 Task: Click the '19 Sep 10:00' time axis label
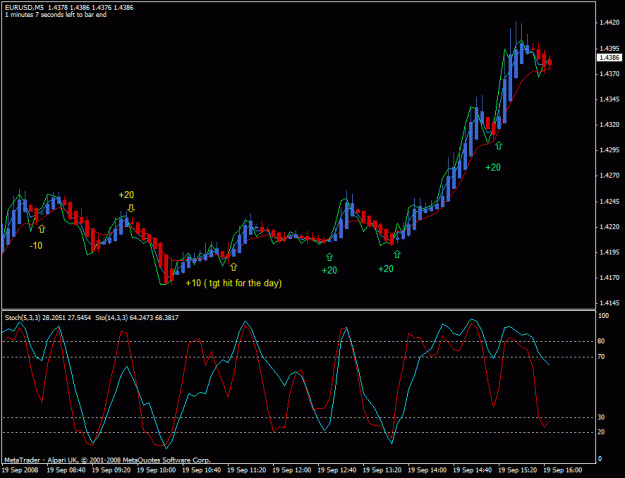pos(157,470)
